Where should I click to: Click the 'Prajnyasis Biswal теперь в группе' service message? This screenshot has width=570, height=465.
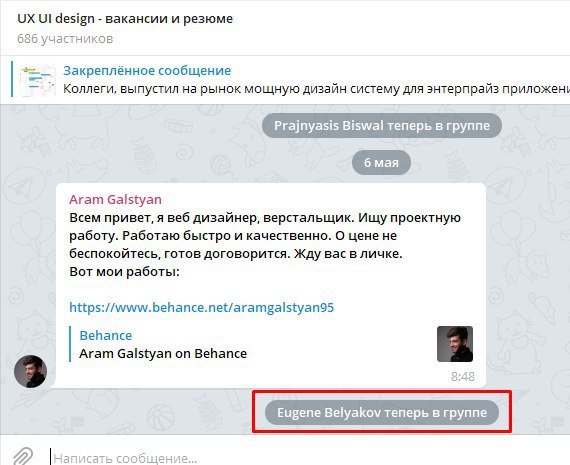pos(382,125)
